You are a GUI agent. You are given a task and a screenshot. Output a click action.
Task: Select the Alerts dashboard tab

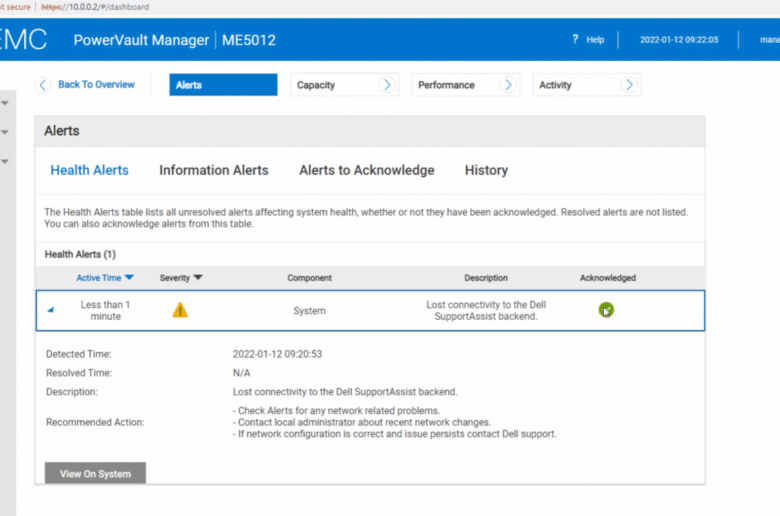[x=223, y=85]
